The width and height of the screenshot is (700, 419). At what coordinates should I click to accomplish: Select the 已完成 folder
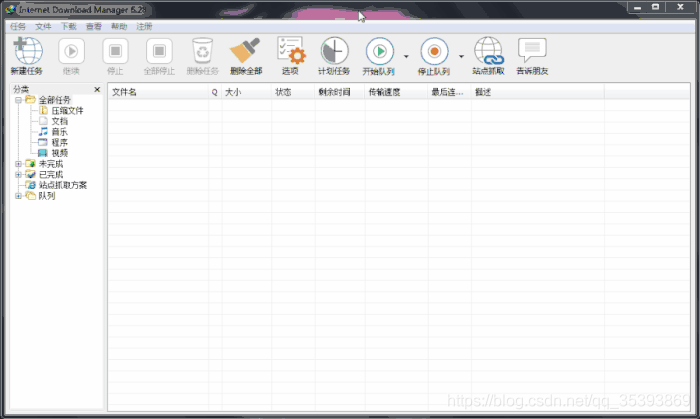tap(51, 174)
